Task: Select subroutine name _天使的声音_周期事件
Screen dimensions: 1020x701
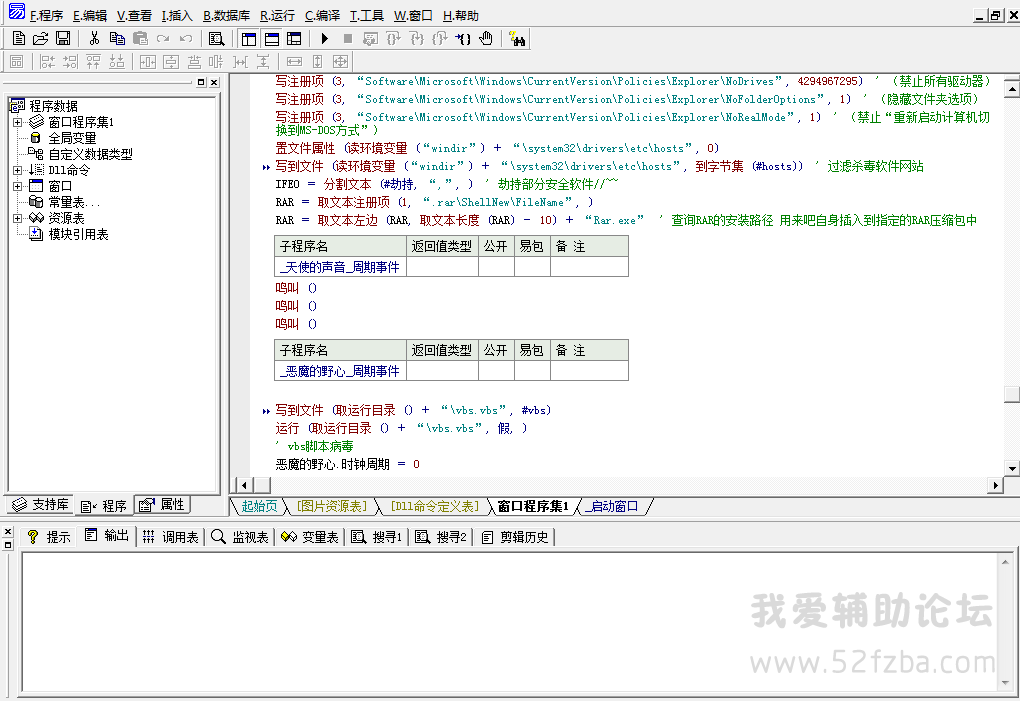Action: click(x=340, y=267)
